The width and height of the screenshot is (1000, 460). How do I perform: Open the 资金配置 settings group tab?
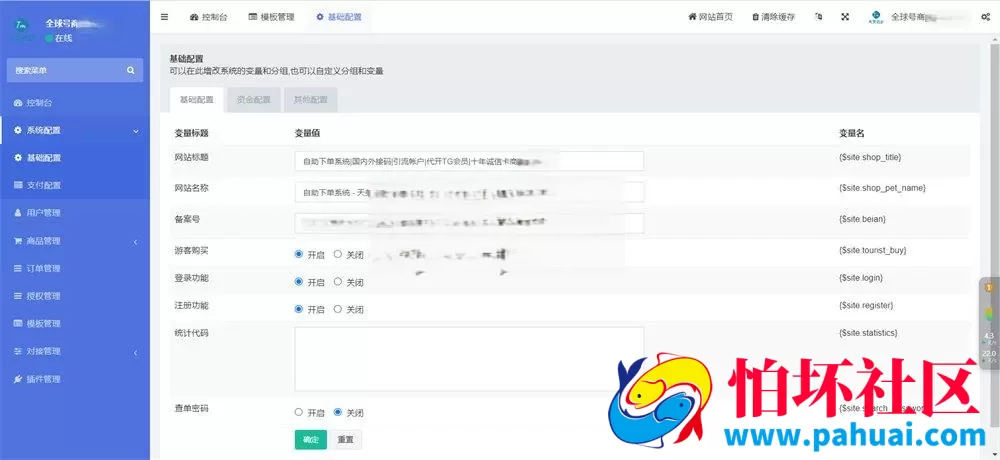click(253, 100)
